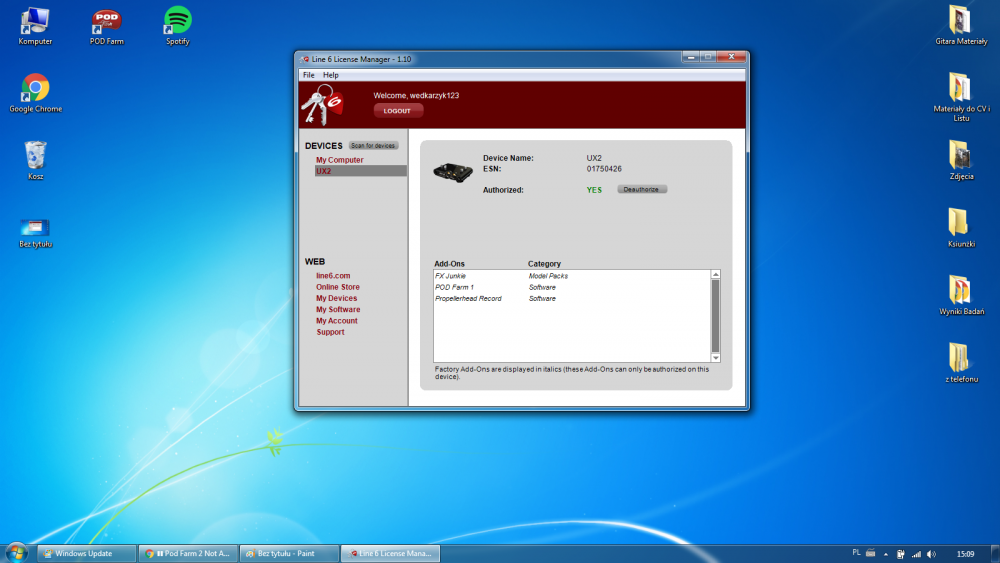The image size is (1000, 563).
Task: Open the File menu
Action: [309, 75]
